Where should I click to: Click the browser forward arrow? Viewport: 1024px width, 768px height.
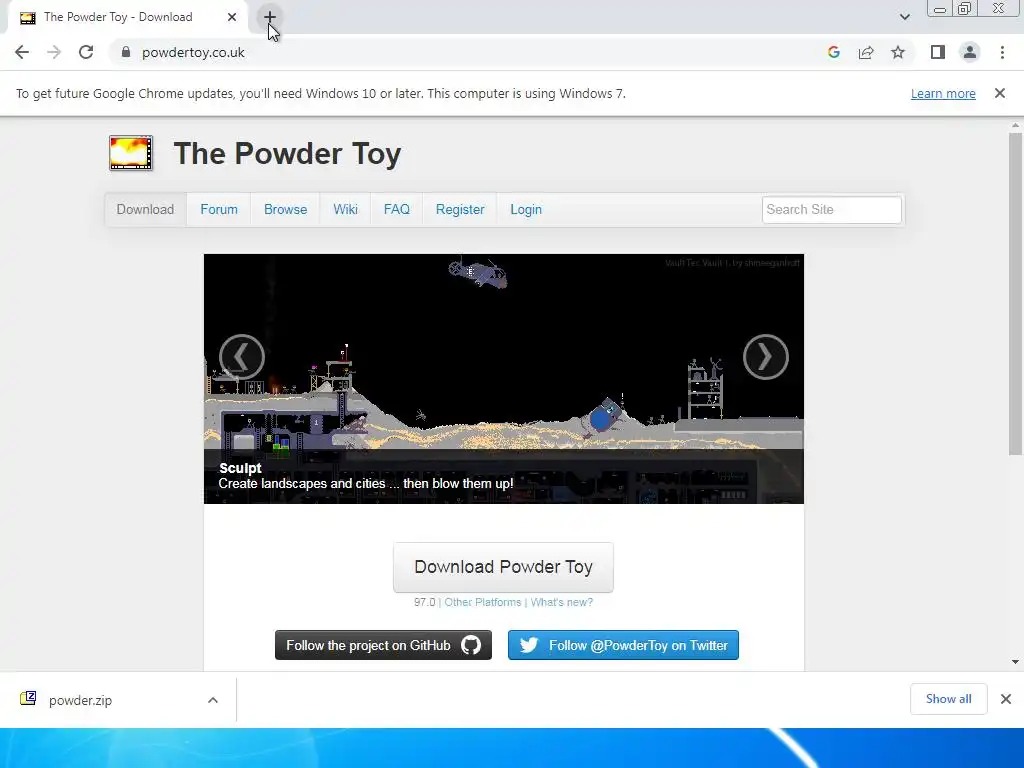pos(54,52)
